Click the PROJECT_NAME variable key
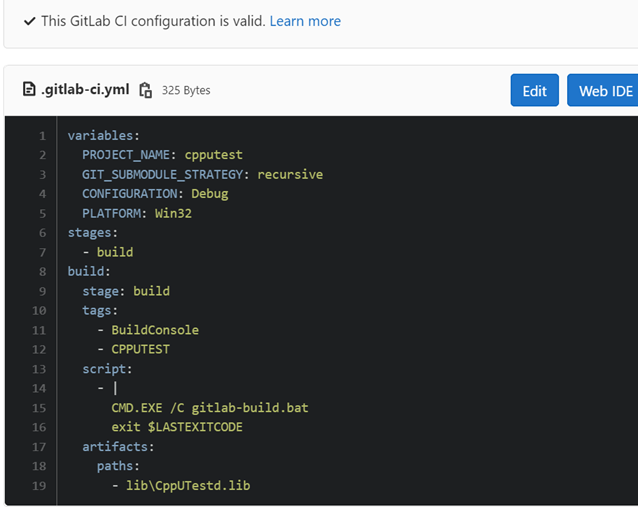The image size is (638, 507). click(x=128, y=155)
